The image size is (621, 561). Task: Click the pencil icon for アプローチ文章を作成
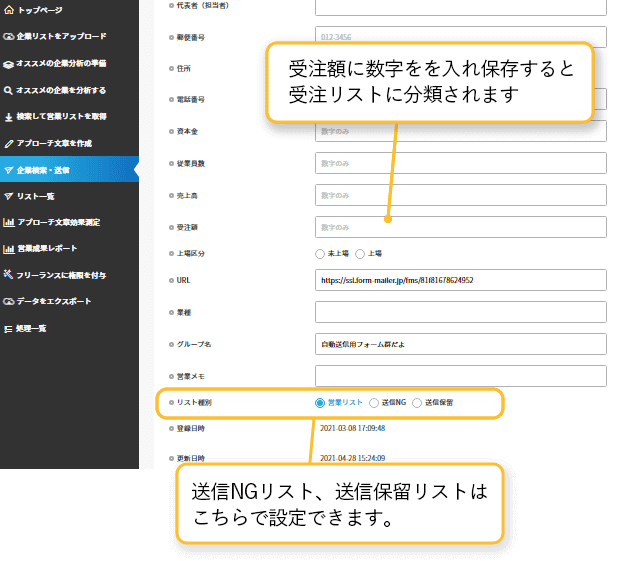(8, 144)
